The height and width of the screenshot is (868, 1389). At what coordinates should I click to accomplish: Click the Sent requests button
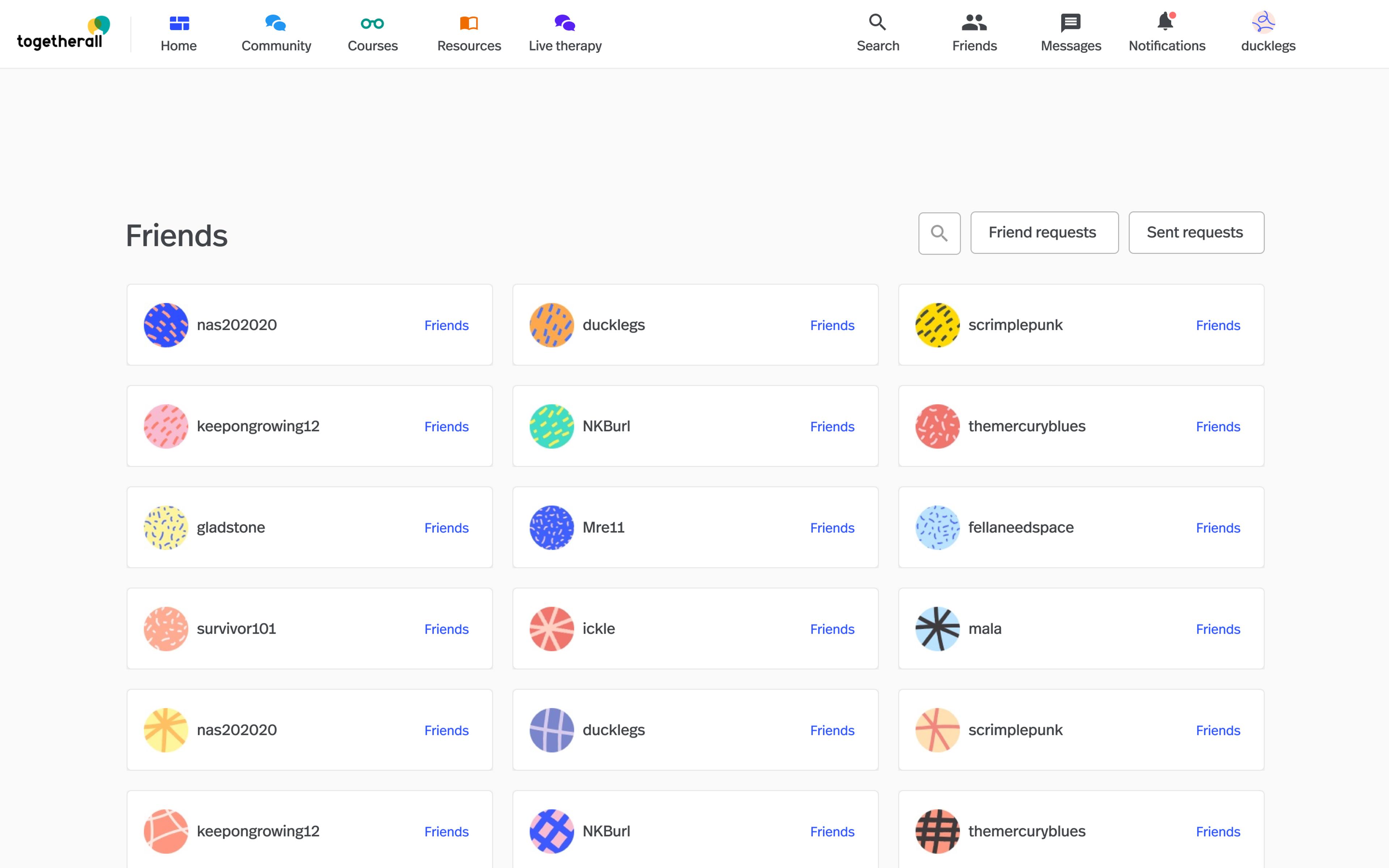point(1195,233)
